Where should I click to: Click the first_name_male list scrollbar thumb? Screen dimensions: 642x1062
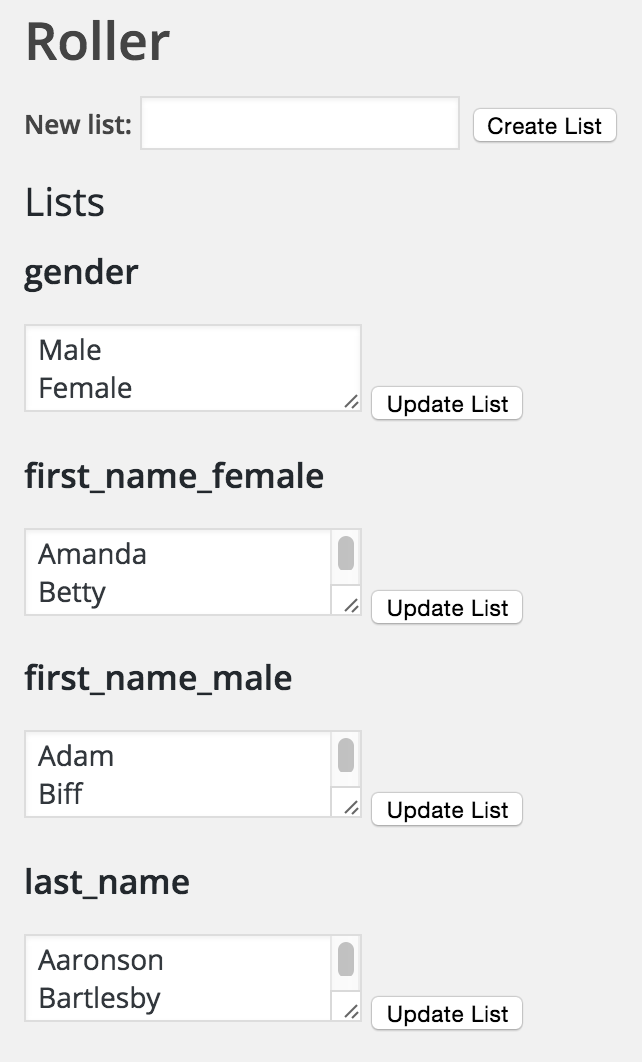[x=346, y=756]
